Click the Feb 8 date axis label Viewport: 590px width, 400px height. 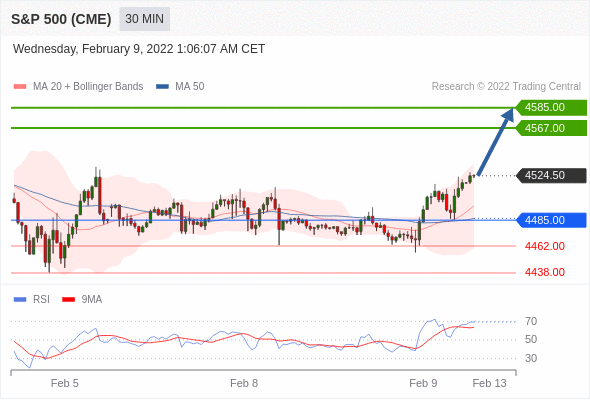pyautogui.click(x=244, y=383)
